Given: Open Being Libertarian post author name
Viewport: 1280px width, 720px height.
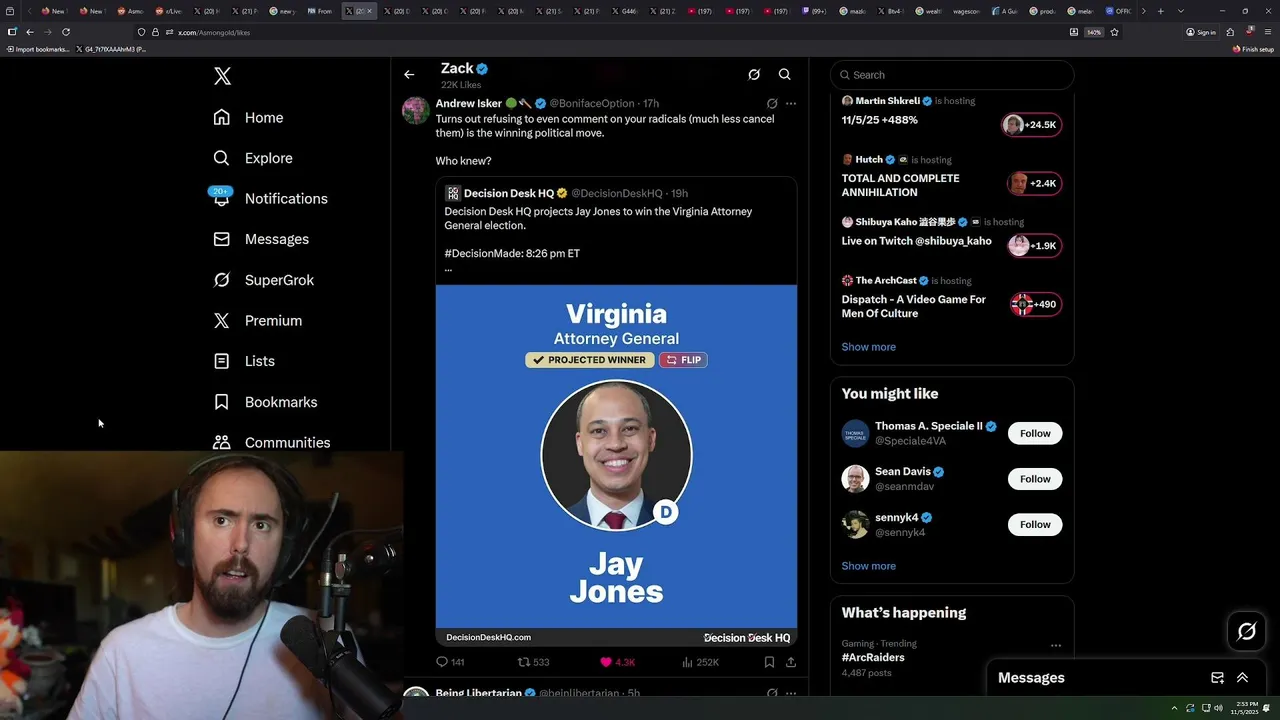Looking at the screenshot, I should tap(479, 692).
